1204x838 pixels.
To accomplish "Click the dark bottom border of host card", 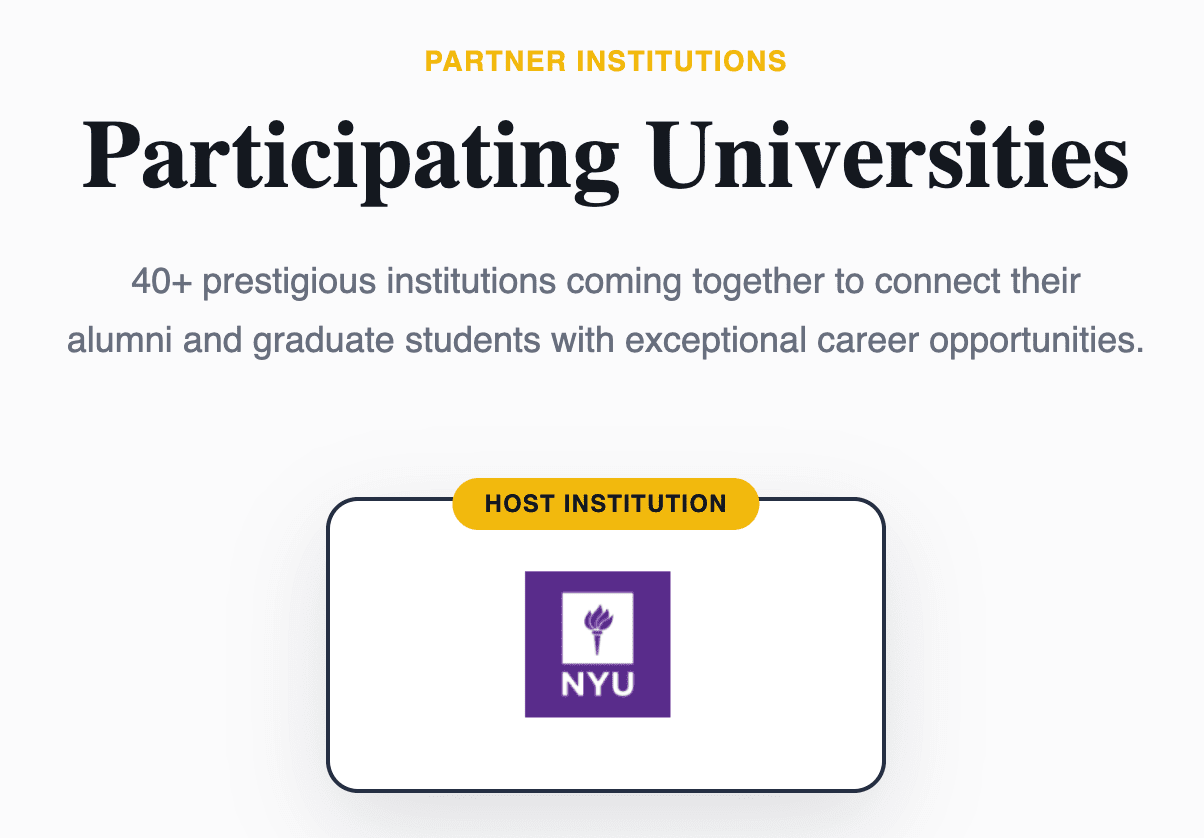I will 606,790.
